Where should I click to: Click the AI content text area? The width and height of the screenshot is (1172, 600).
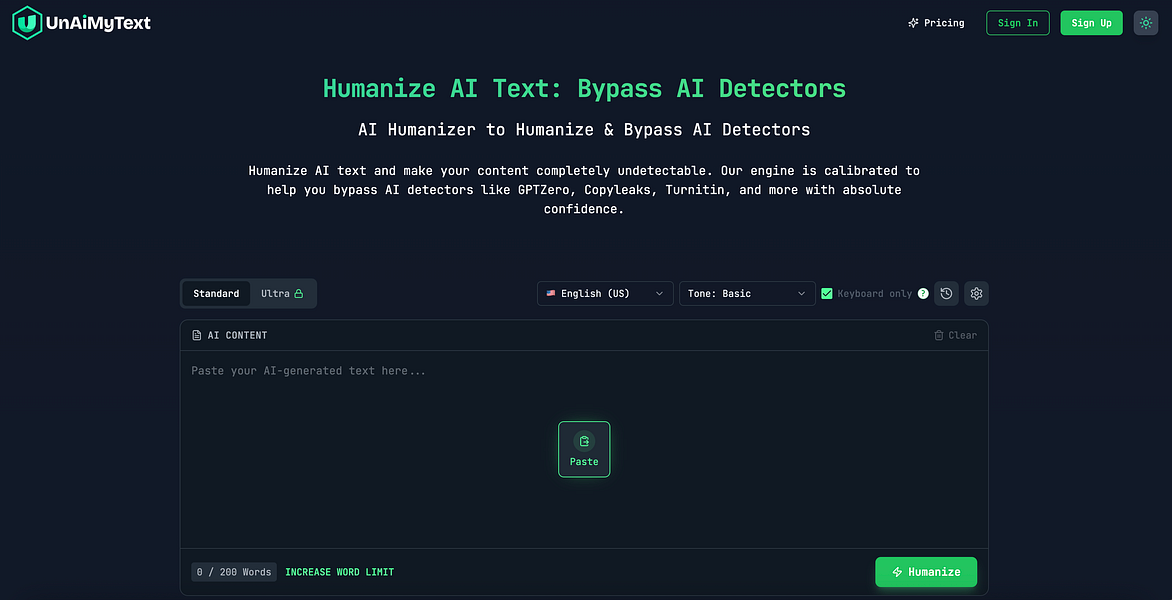(584, 449)
